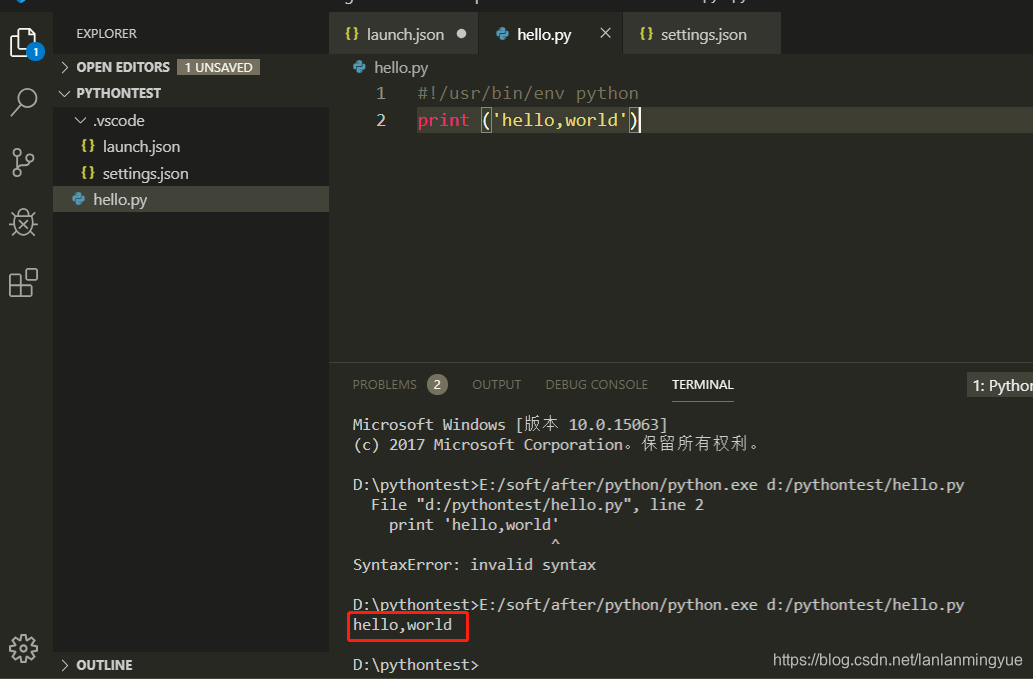The image size is (1033, 679).
Task: Select the hello.py Python file icon
Action: pos(77,199)
